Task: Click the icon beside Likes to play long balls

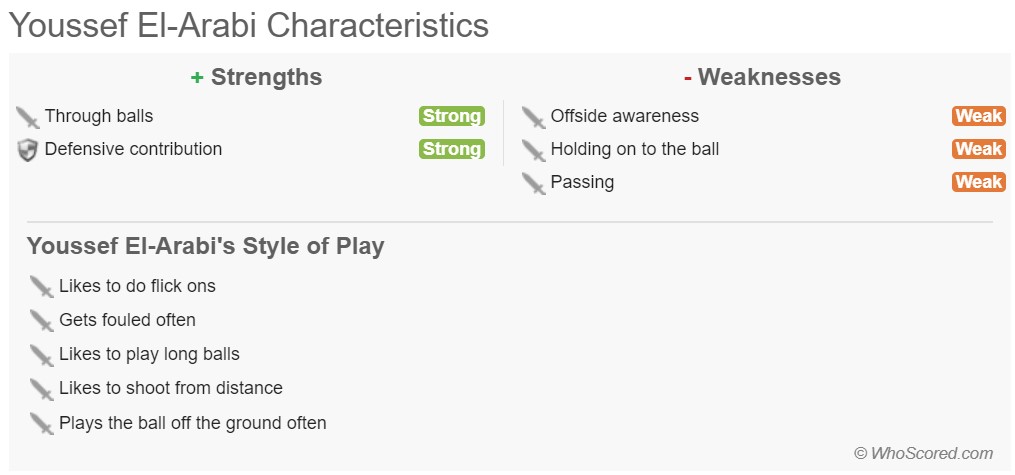Action: 41,355
